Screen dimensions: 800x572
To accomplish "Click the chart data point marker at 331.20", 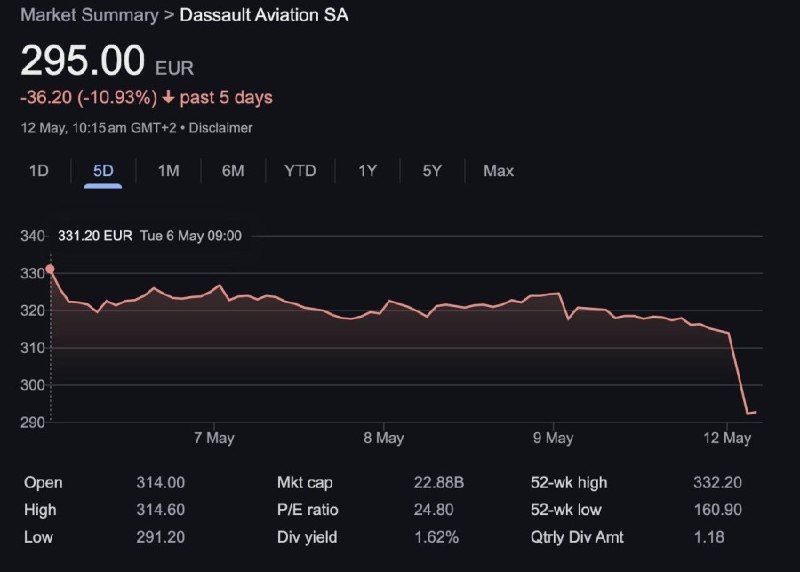I will click(x=50, y=269).
